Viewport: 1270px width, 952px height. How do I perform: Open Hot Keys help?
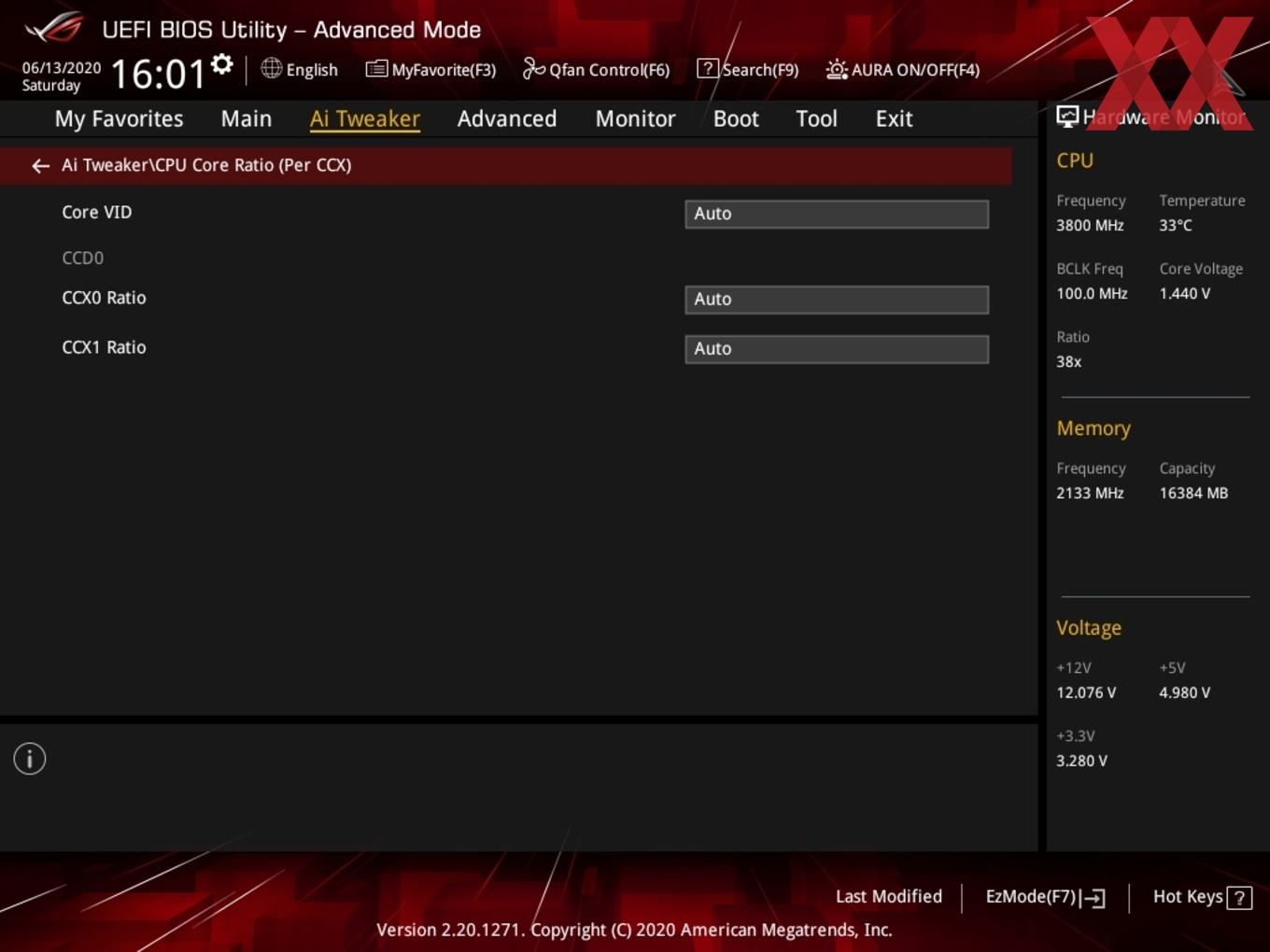click(x=1188, y=897)
